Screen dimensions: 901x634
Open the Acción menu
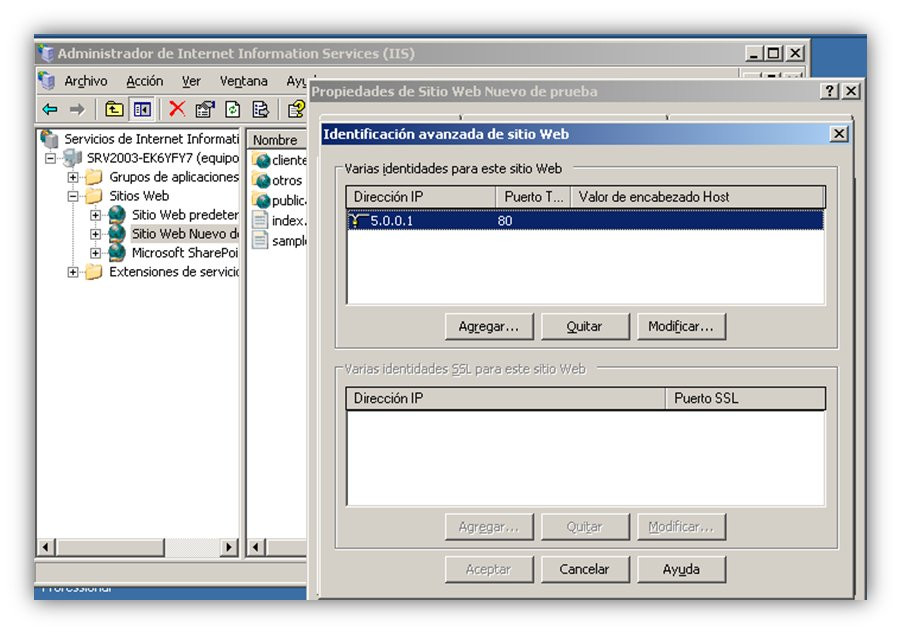coord(145,81)
